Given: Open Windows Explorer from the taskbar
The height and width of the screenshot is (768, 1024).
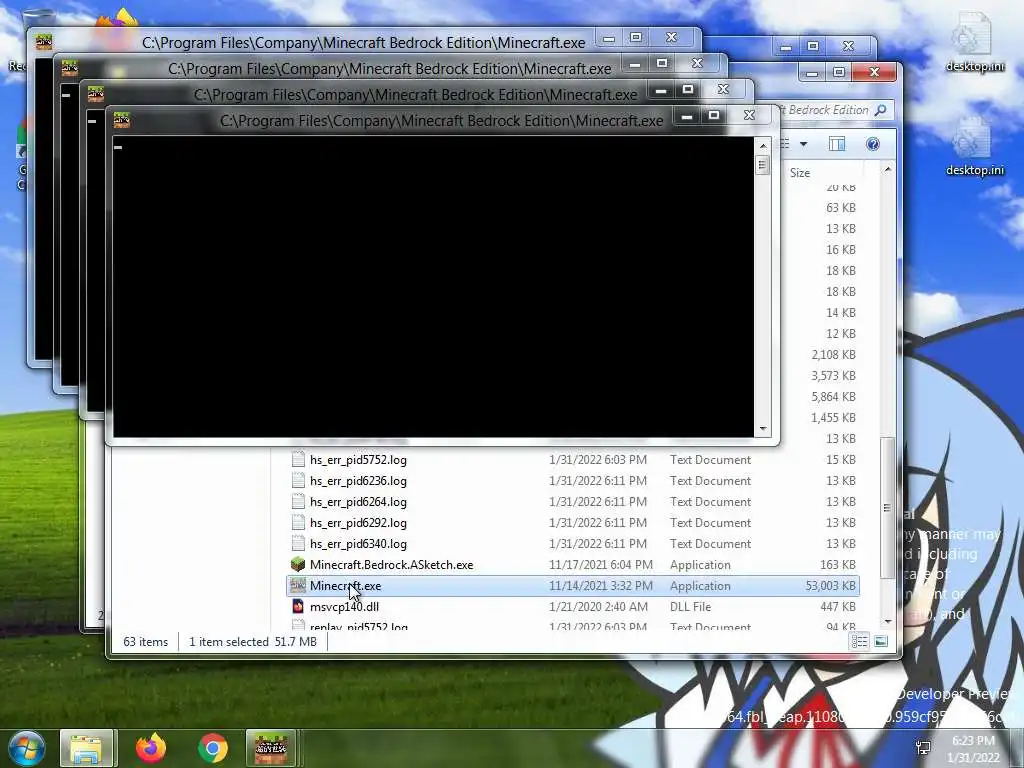Looking at the screenshot, I should [87, 748].
